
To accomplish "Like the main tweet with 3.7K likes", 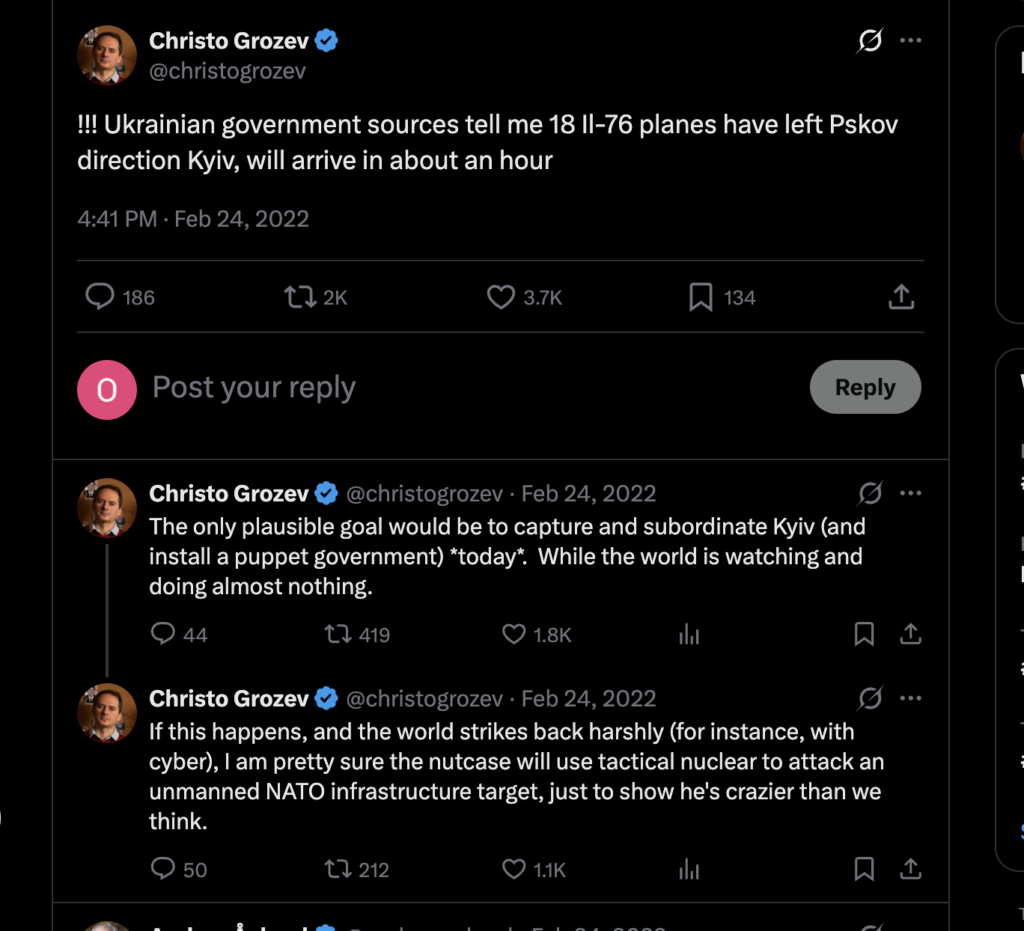I will pos(500,297).
